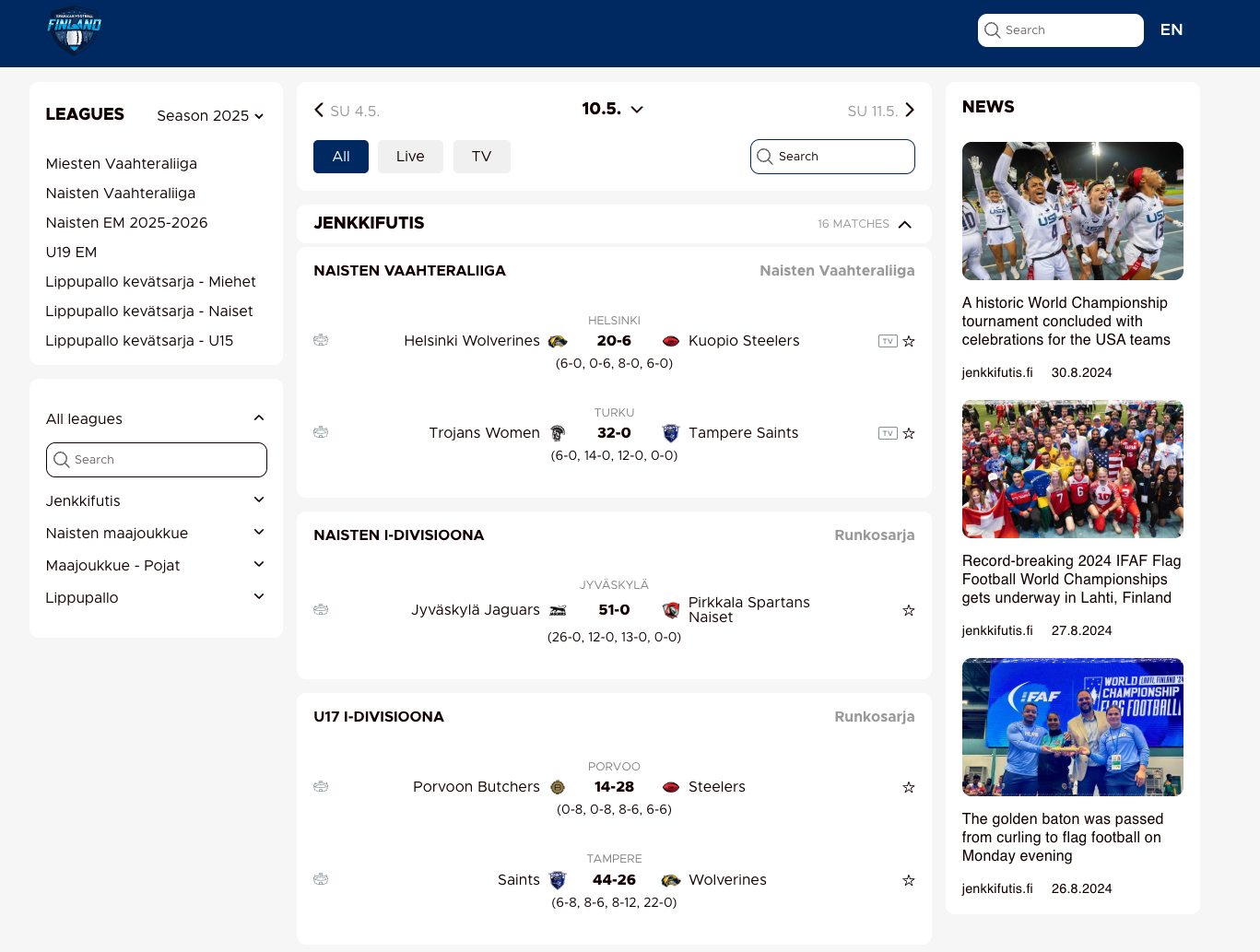Collapse the Jenkkifutis 16 matches section
The height and width of the screenshot is (952, 1260).
(x=905, y=224)
